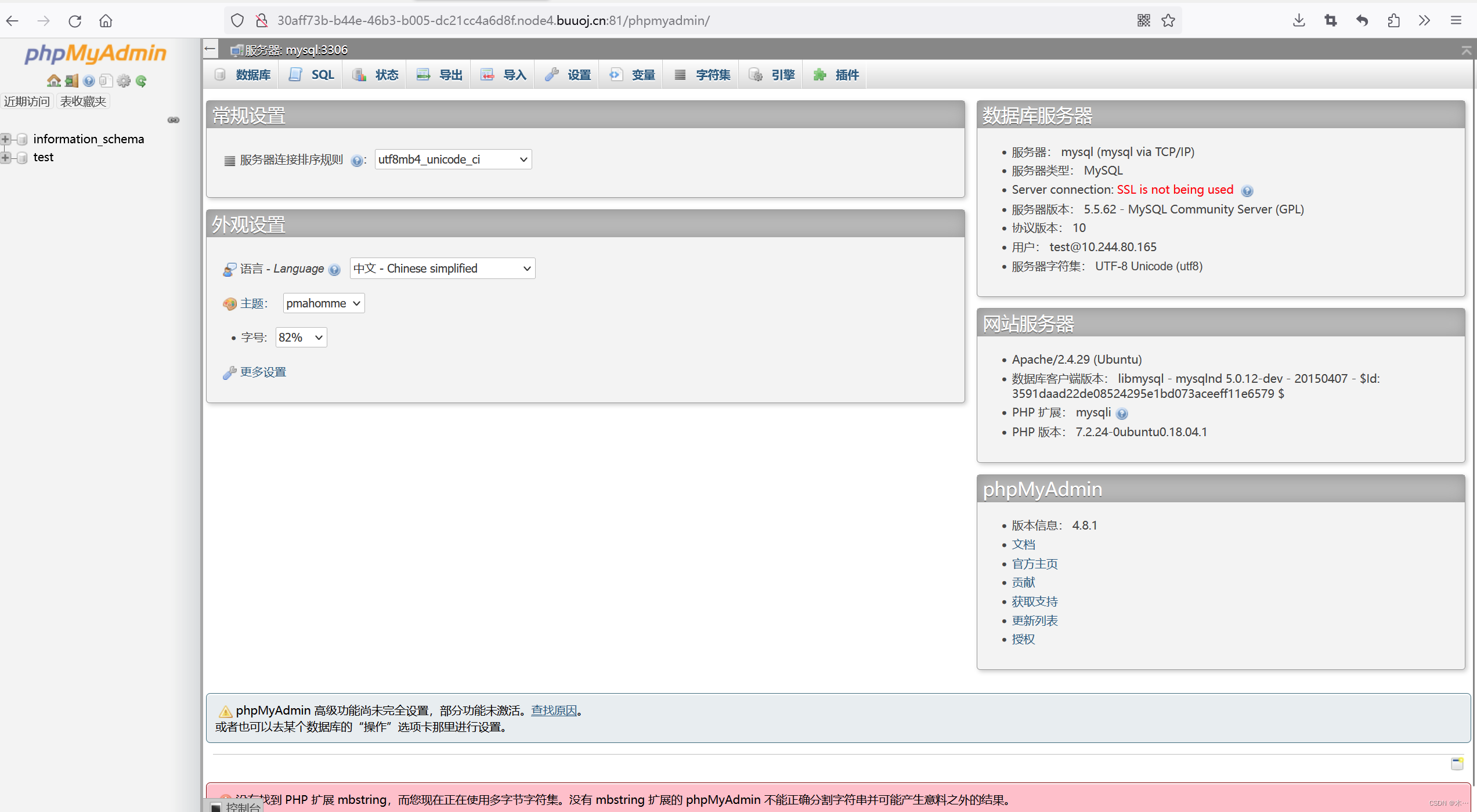Click the log out door icon
The height and width of the screenshot is (812, 1477).
point(71,81)
